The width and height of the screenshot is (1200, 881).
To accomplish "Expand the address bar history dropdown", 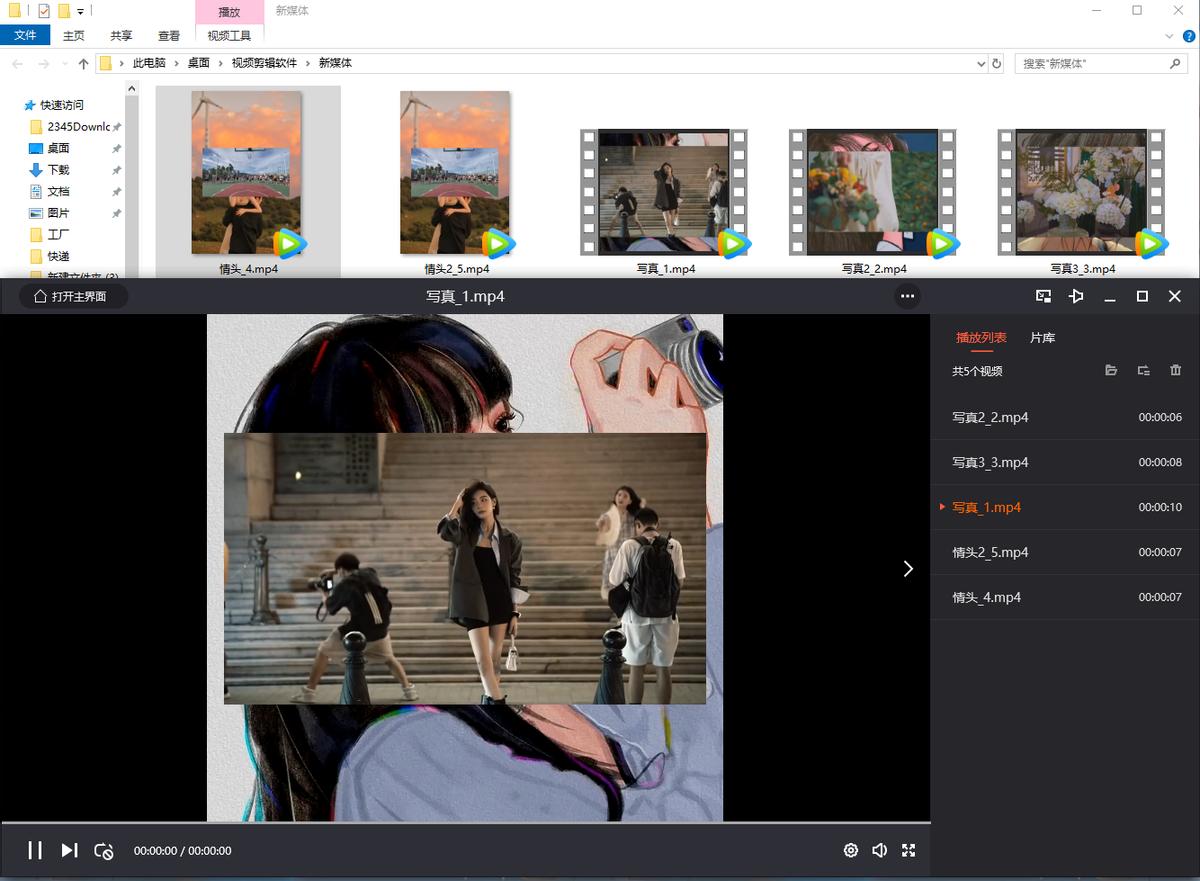I will point(981,63).
